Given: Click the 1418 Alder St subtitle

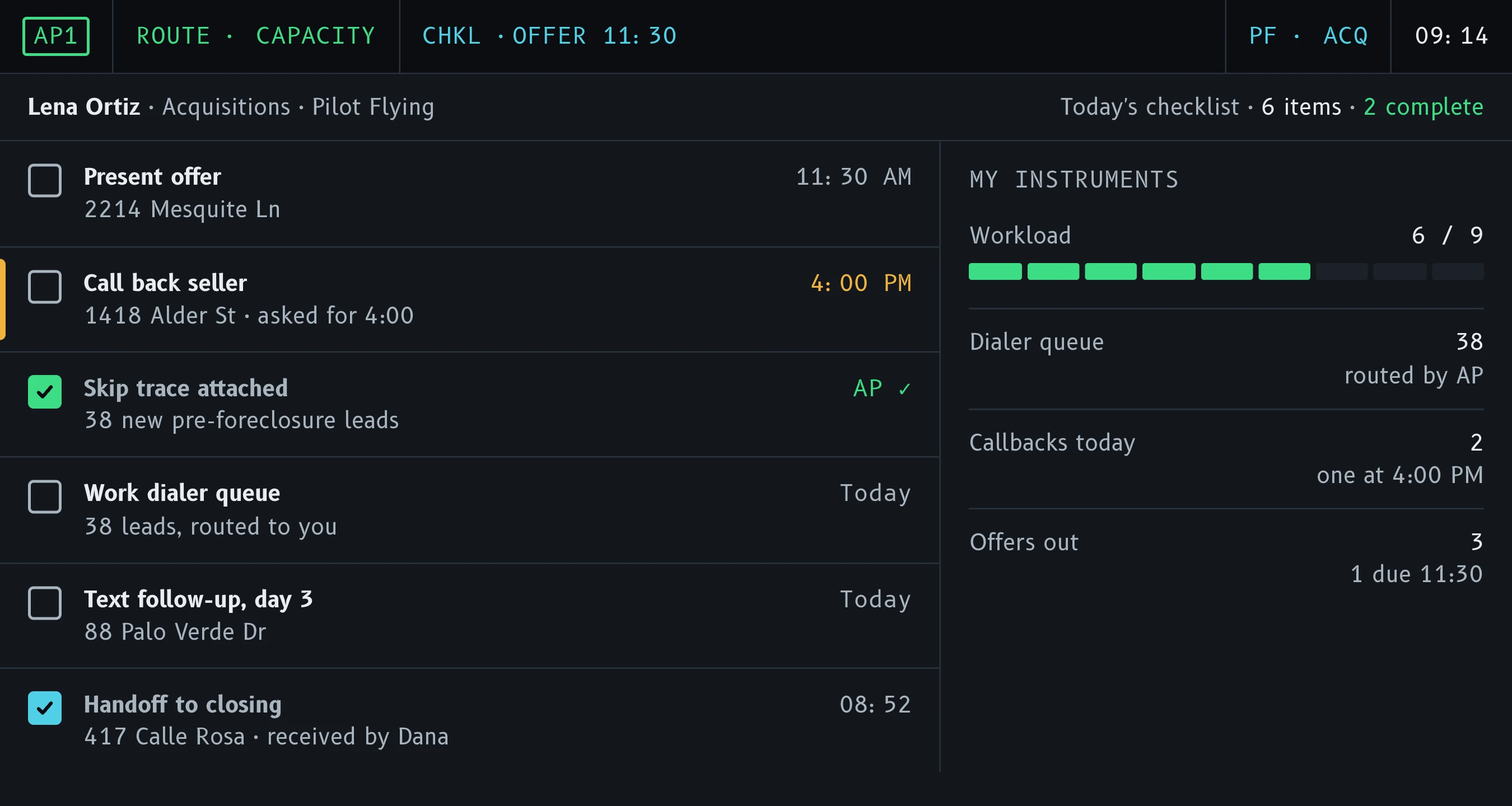Looking at the screenshot, I should point(249,316).
